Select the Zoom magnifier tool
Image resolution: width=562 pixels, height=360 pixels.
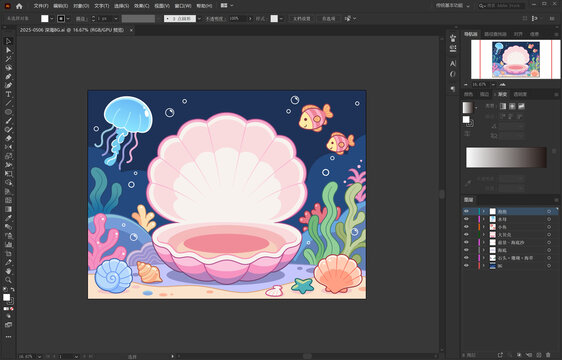[x=8, y=280]
